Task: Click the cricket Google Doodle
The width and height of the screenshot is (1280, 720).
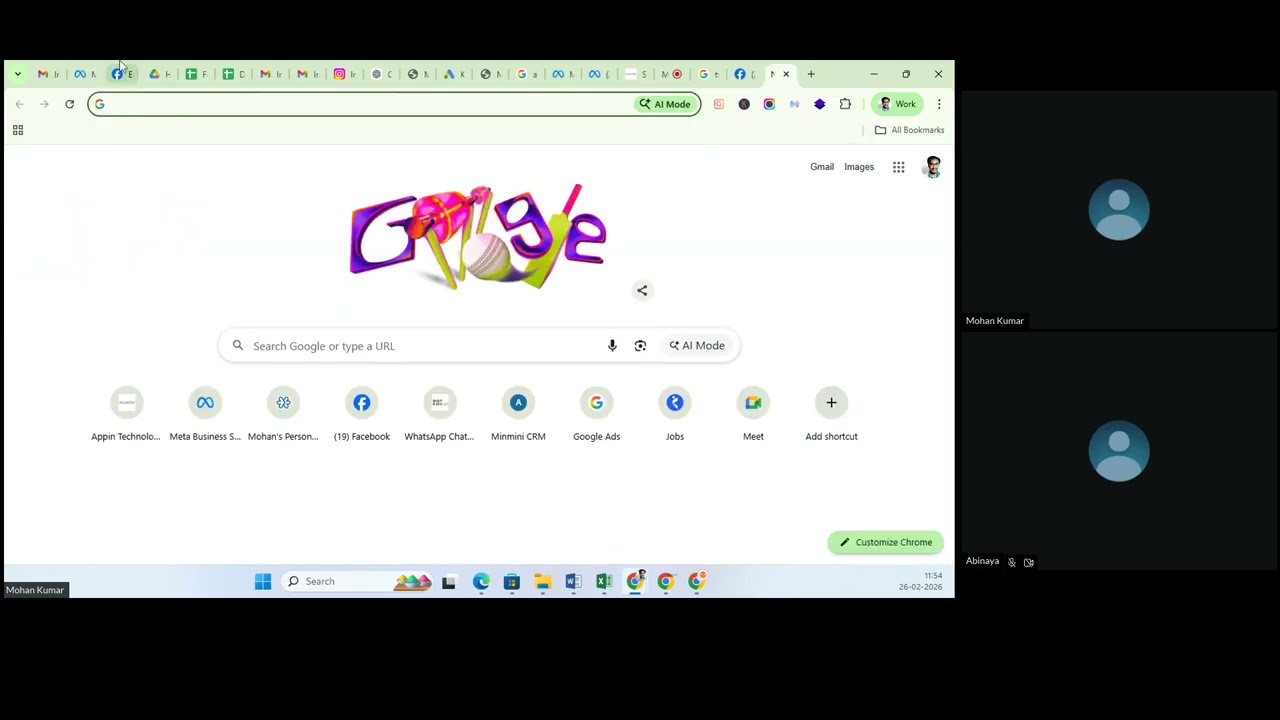Action: (x=478, y=237)
